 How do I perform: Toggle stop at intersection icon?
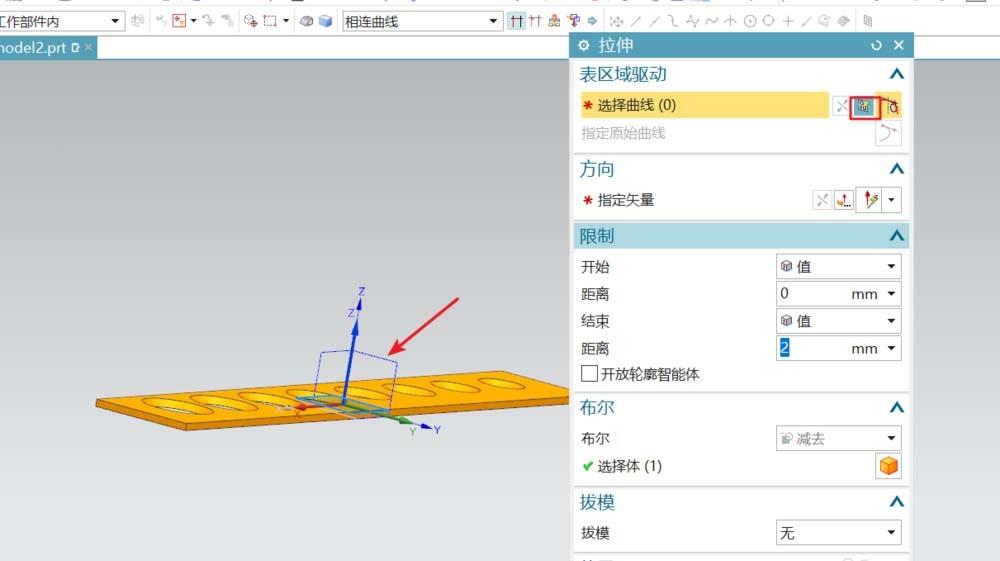tap(517, 21)
